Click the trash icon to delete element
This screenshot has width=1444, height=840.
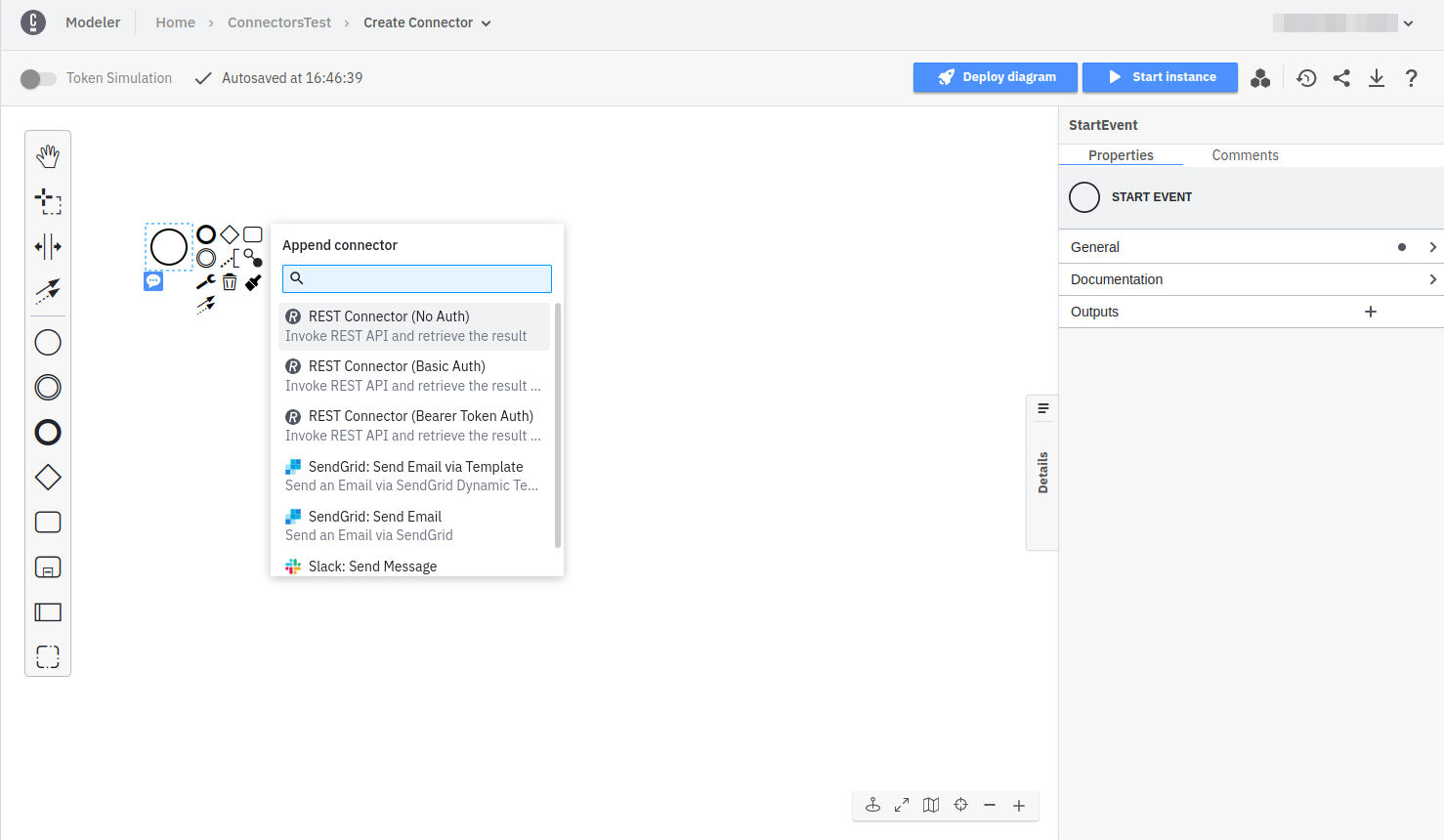[x=230, y=282]
